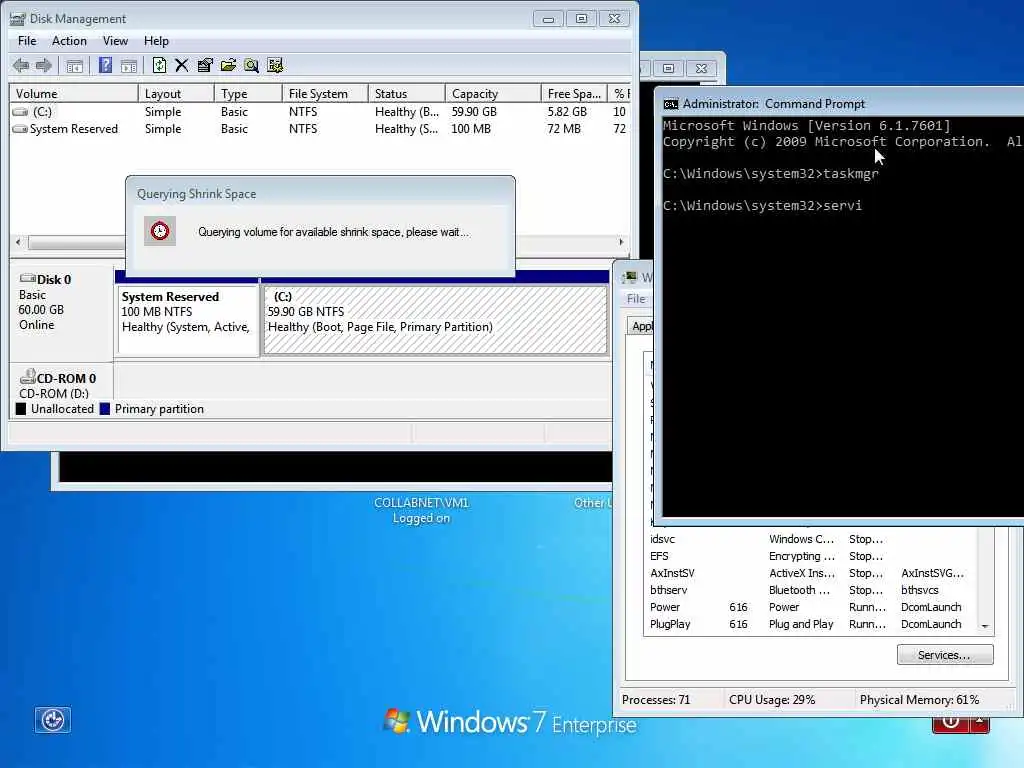Select the bthserv service row
The height and width of the screenshot is (768, 1024).
point(810,590)
